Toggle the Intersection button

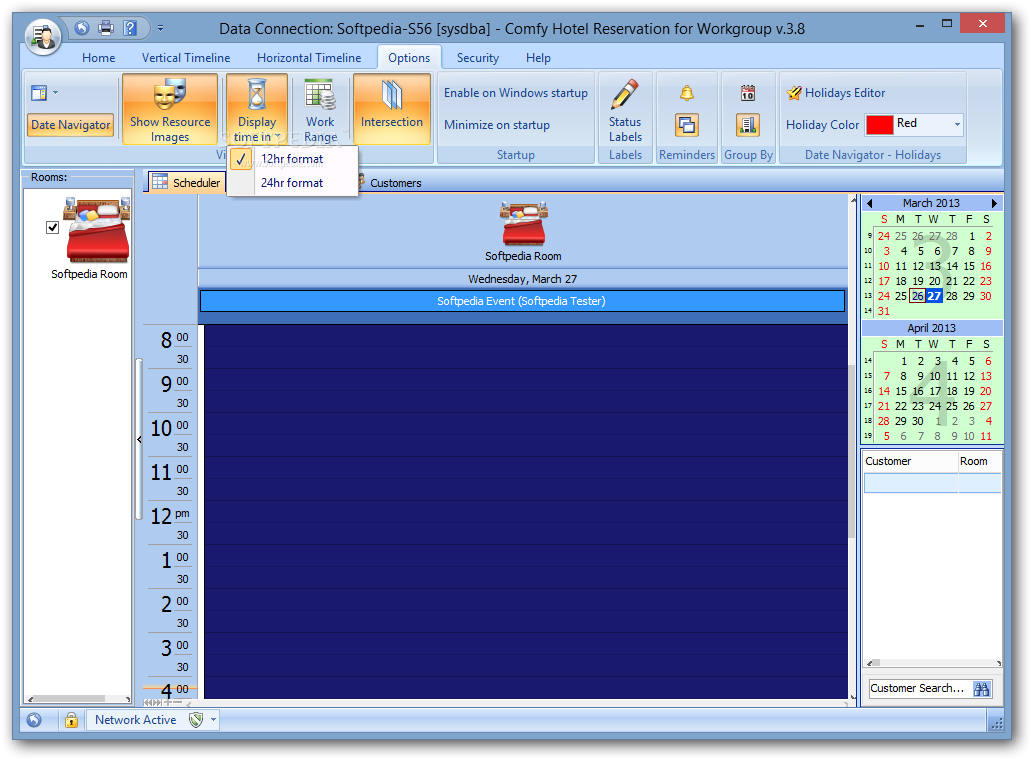(x=392, y=109)
